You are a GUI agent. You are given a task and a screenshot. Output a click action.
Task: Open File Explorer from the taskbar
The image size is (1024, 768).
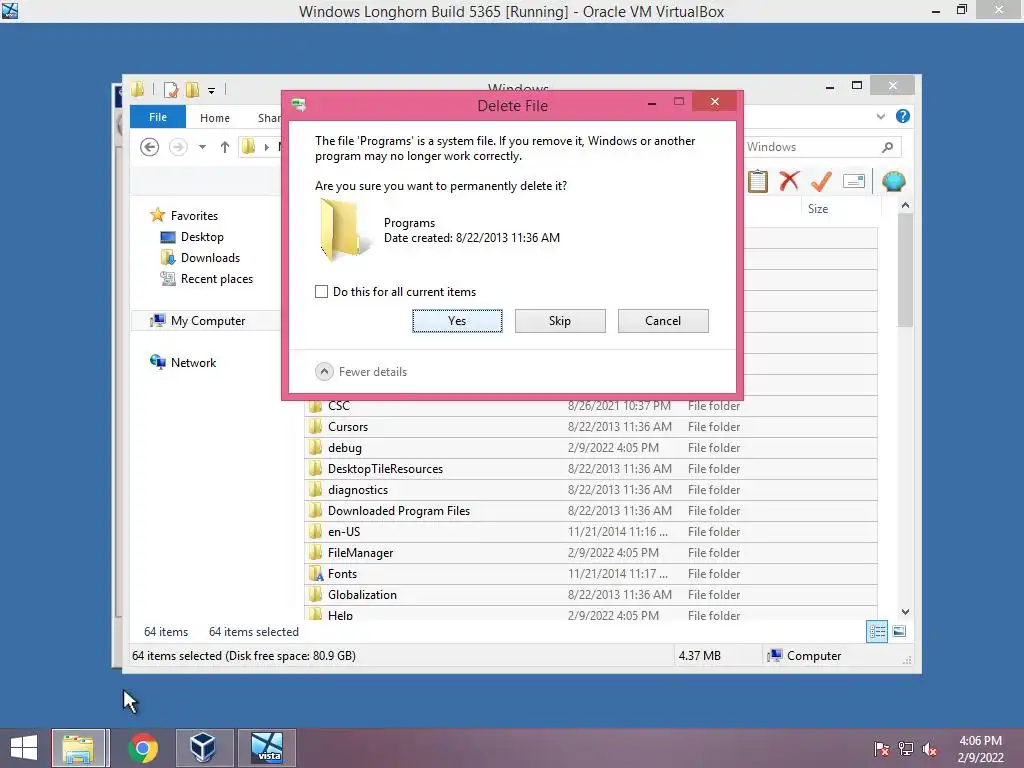[x=78, y=748]
